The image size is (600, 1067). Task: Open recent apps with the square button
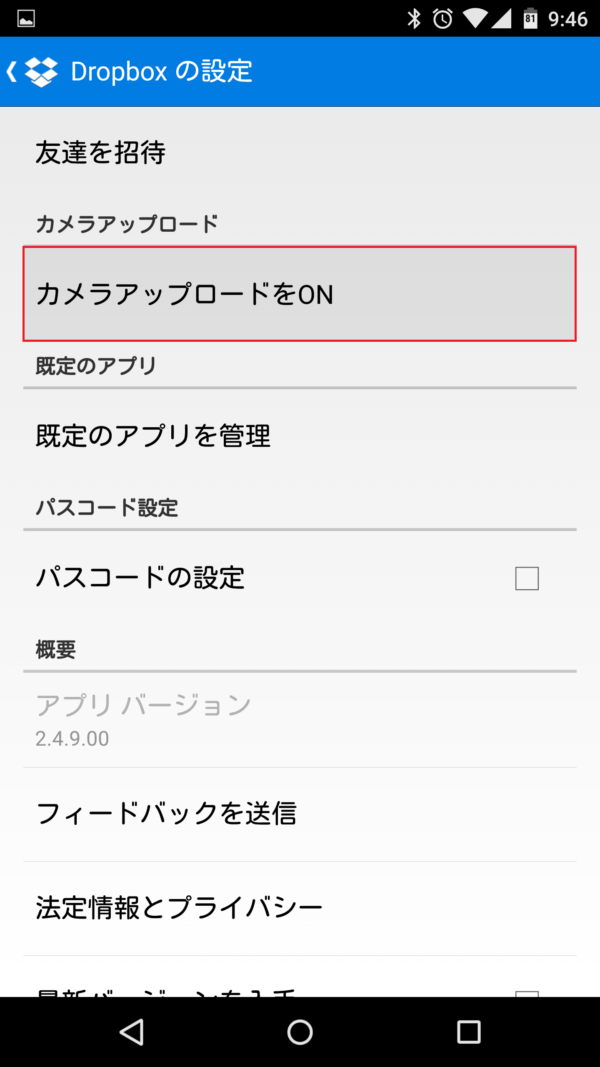pyautogui.click(x=469, y=1031)
